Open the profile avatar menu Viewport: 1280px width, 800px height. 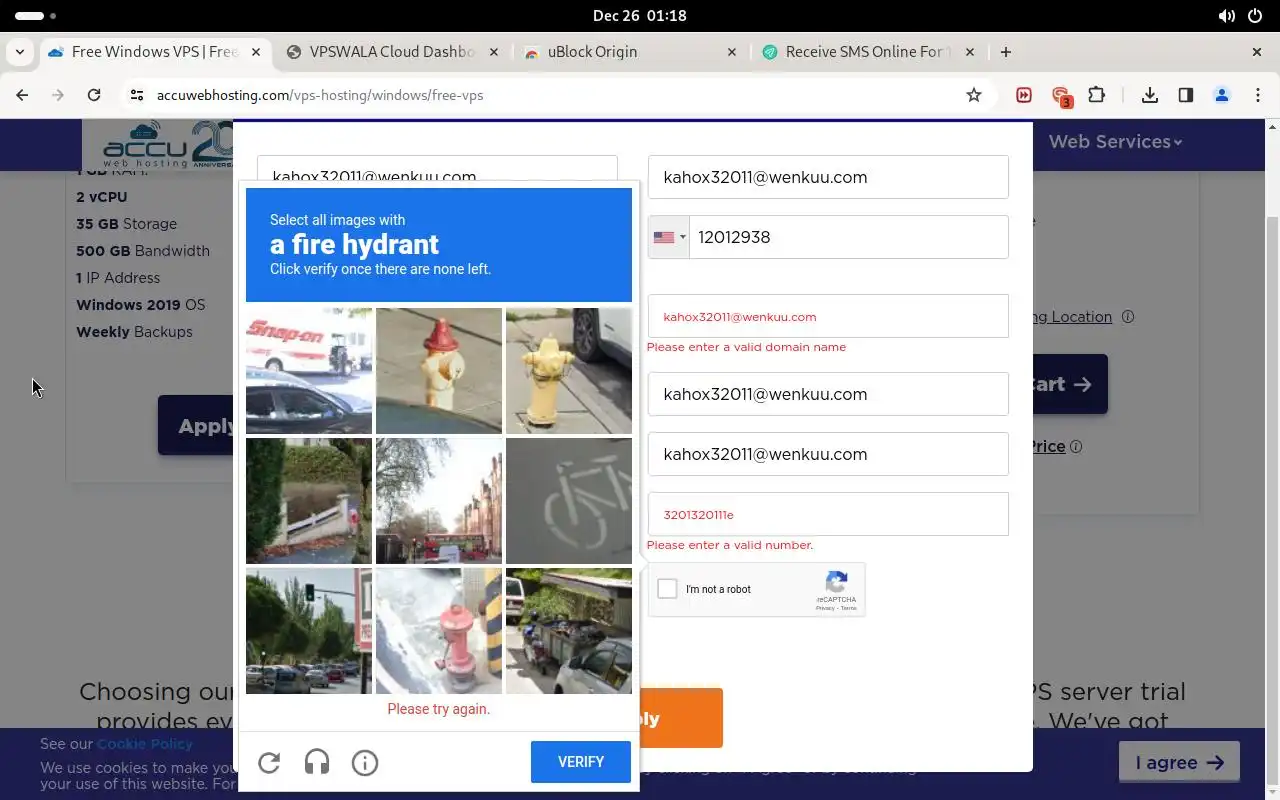tap(1222, 95)
